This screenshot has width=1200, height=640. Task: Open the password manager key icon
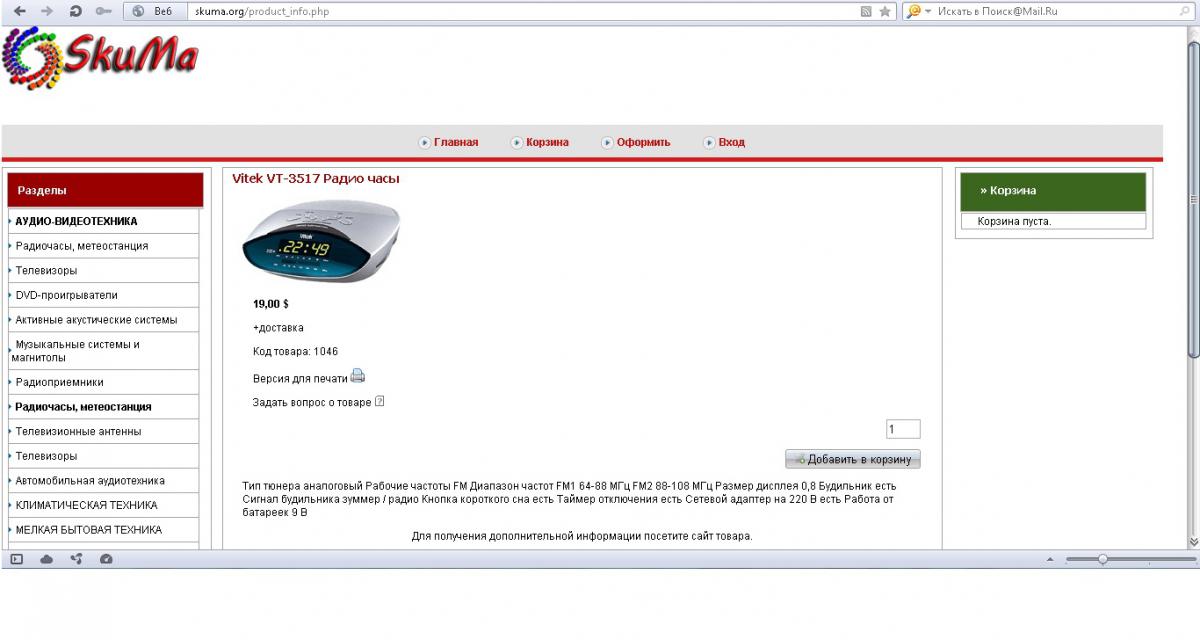click(x=103, y=11)
